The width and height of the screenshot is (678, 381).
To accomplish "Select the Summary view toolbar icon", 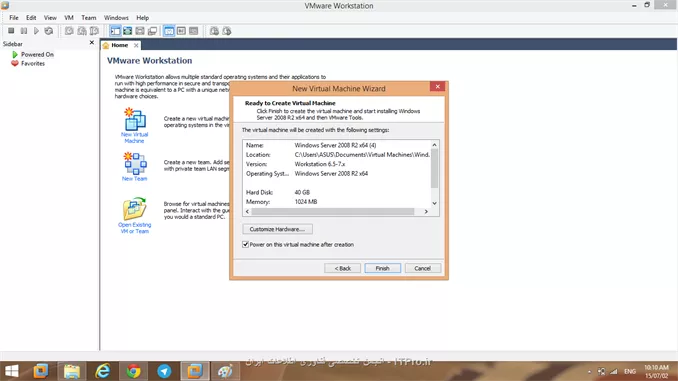I will 169,31.
